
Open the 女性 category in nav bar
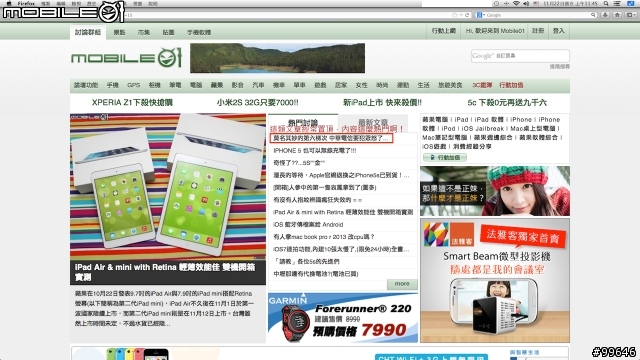coord(361,85)
